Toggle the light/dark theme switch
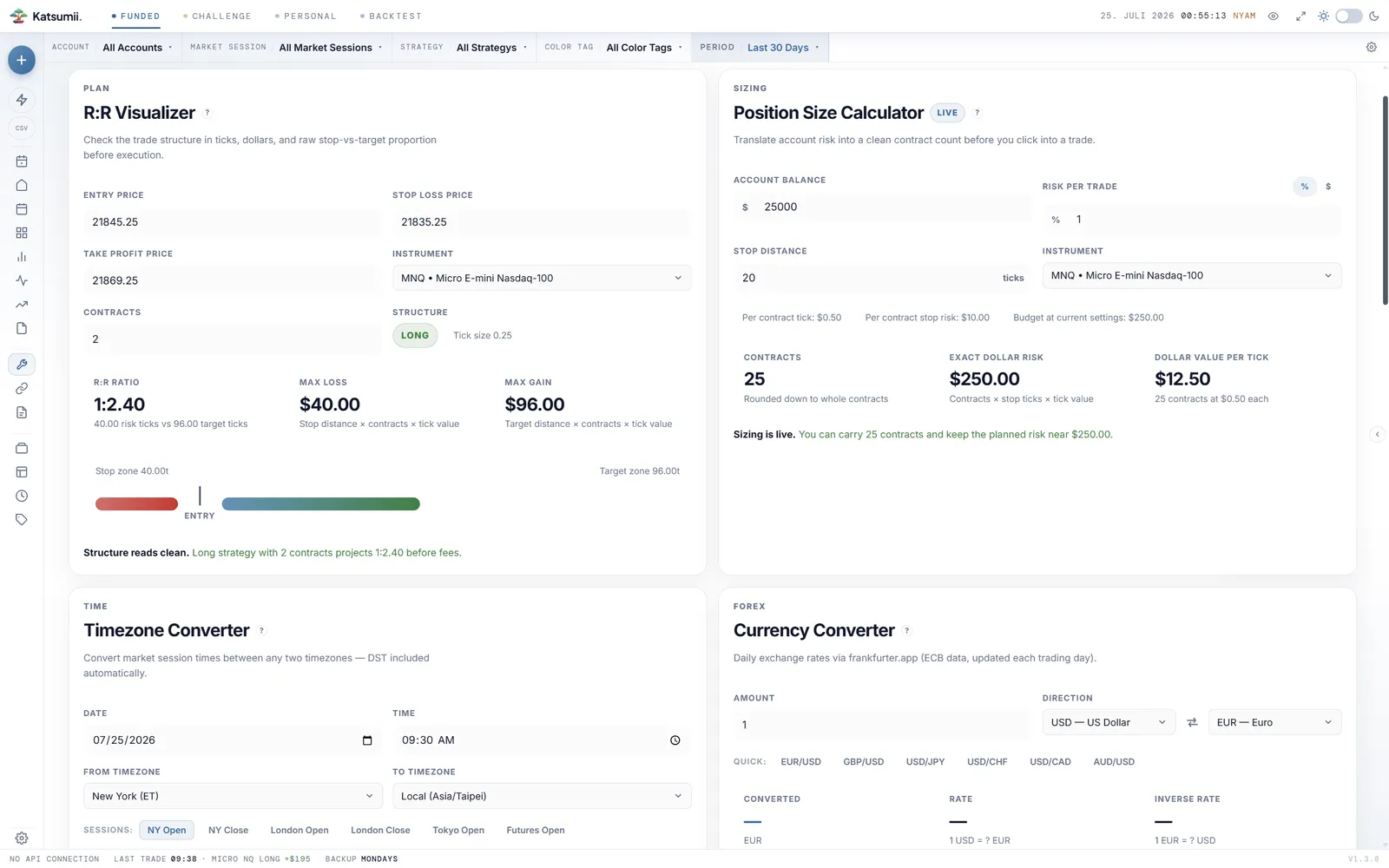1389x868 pixels. [x=1348, y=16]
